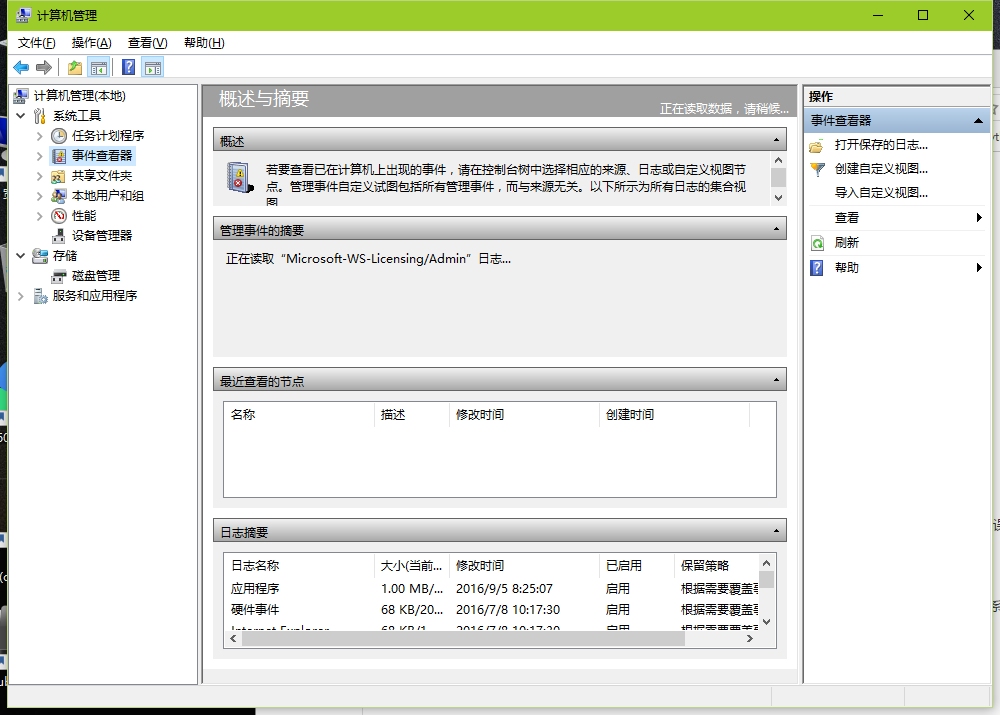The width and height of the screenshot is (1000, 715).
Task: Click the export list folder toolbar icon
Action: coord(74,67)
